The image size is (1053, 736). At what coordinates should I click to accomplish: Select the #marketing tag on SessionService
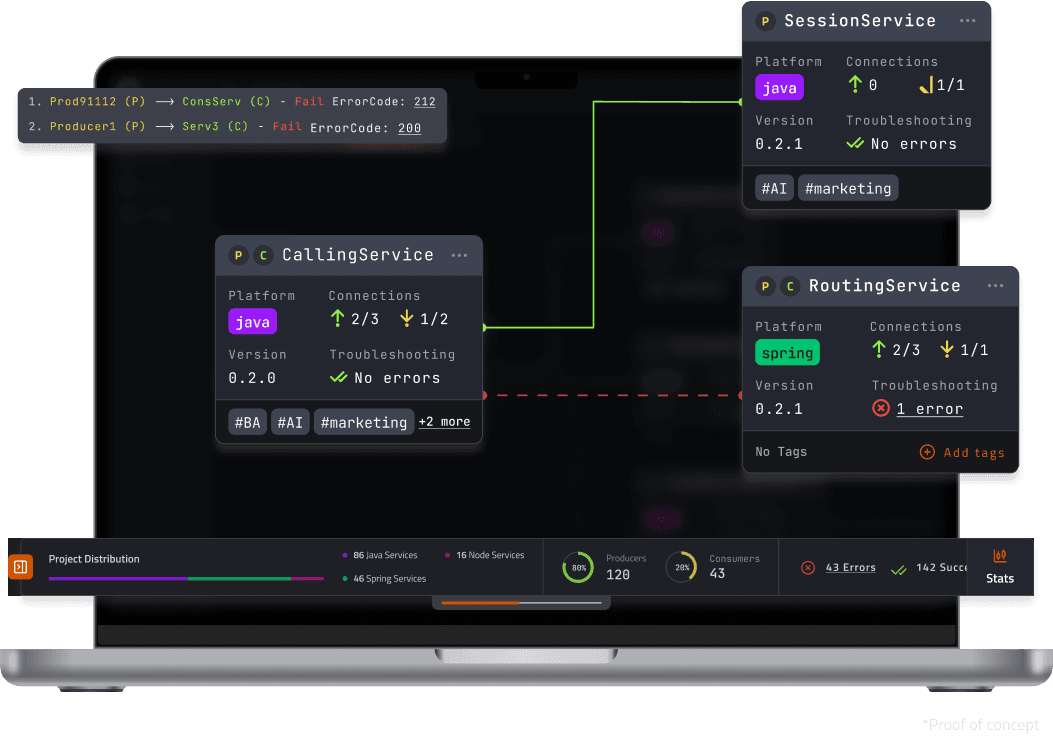[847, 187]
